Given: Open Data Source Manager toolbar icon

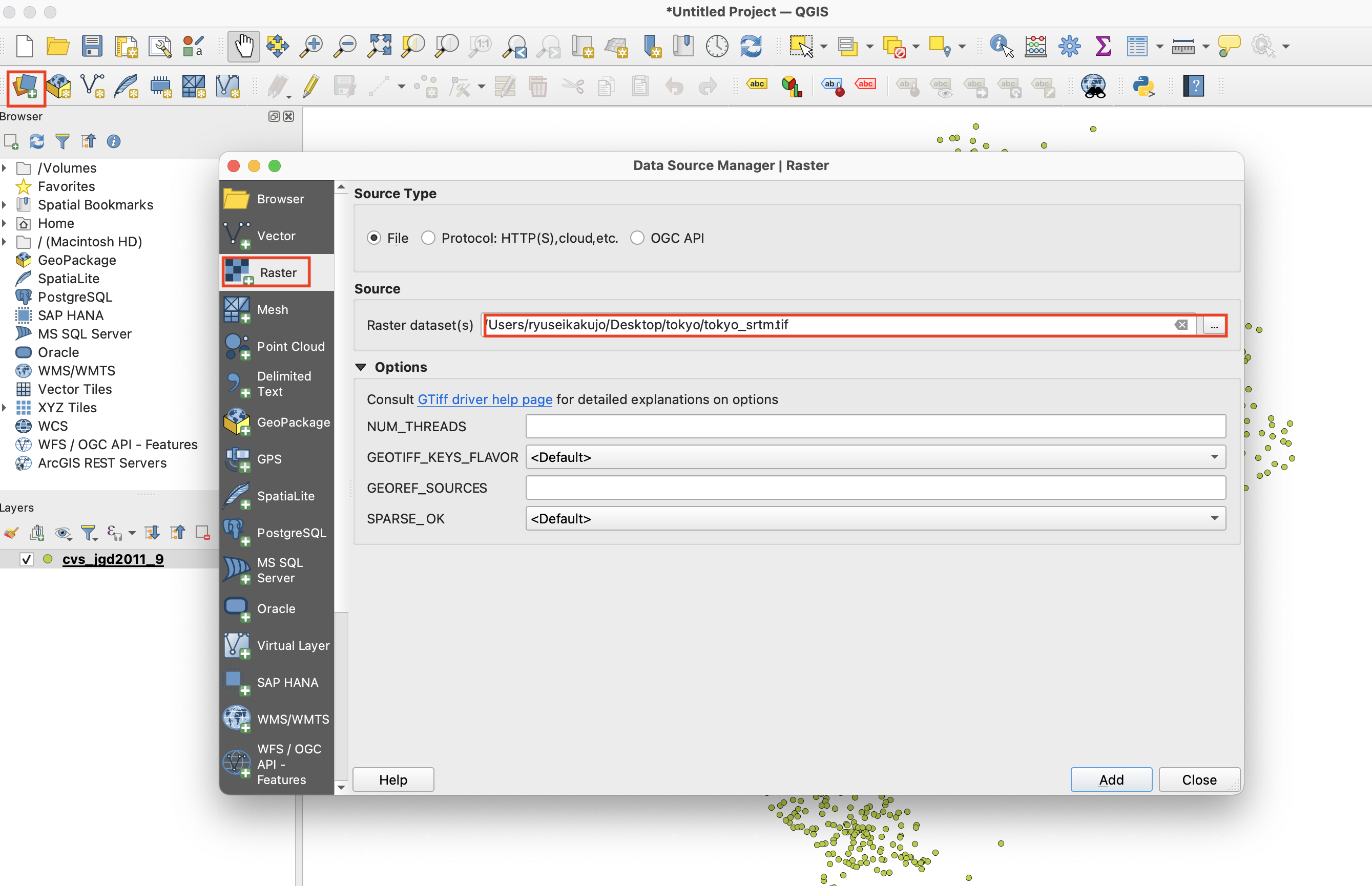Looking at the screenshot, I should coord(25,87).
